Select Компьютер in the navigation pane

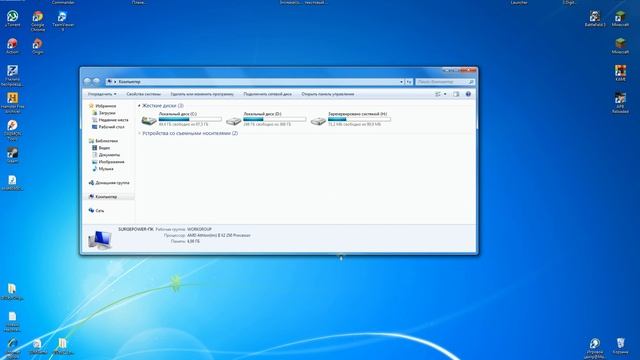[x=106, y=197]
